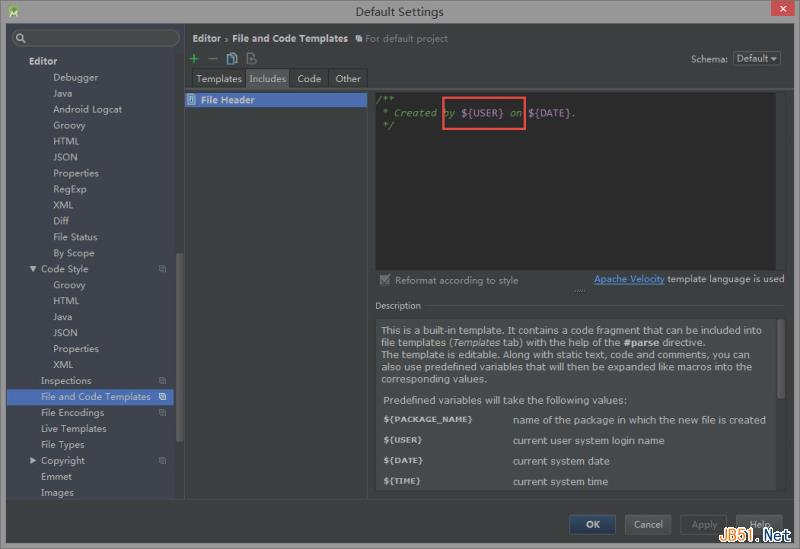Click the search magnifier icon
This screenshot has height=549, width=800.
20,38
